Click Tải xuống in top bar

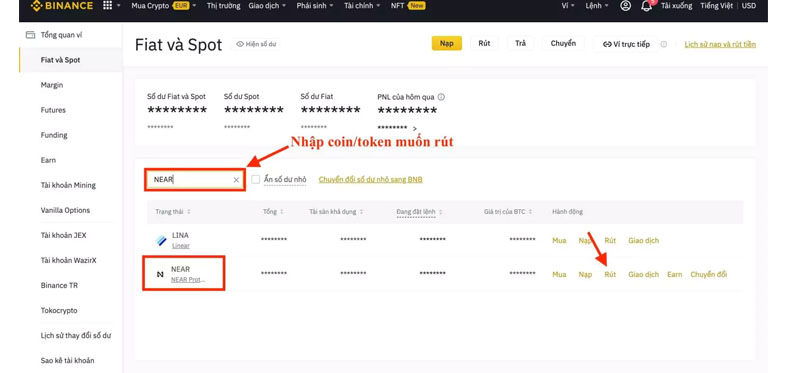tap(677, 6)
